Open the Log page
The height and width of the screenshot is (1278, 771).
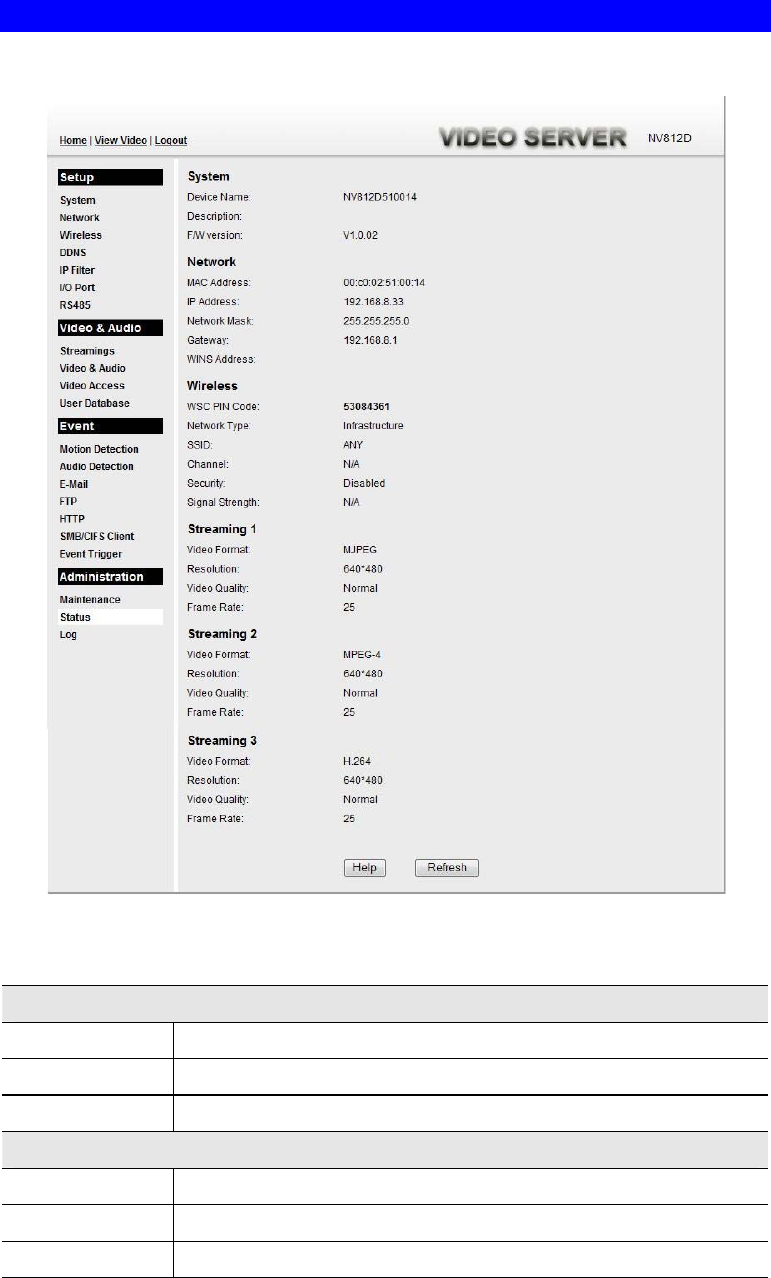coord(68,635)
